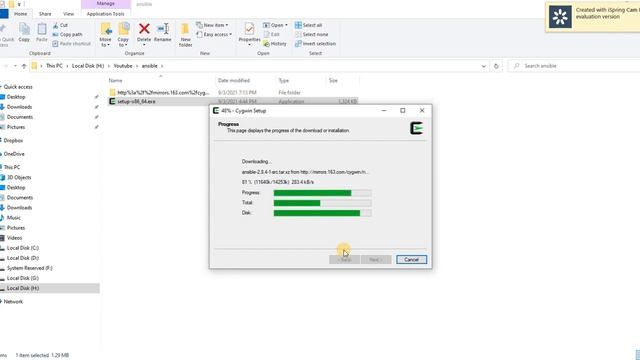
Task: Open the Copy to menu
Action: click(123, 35)
